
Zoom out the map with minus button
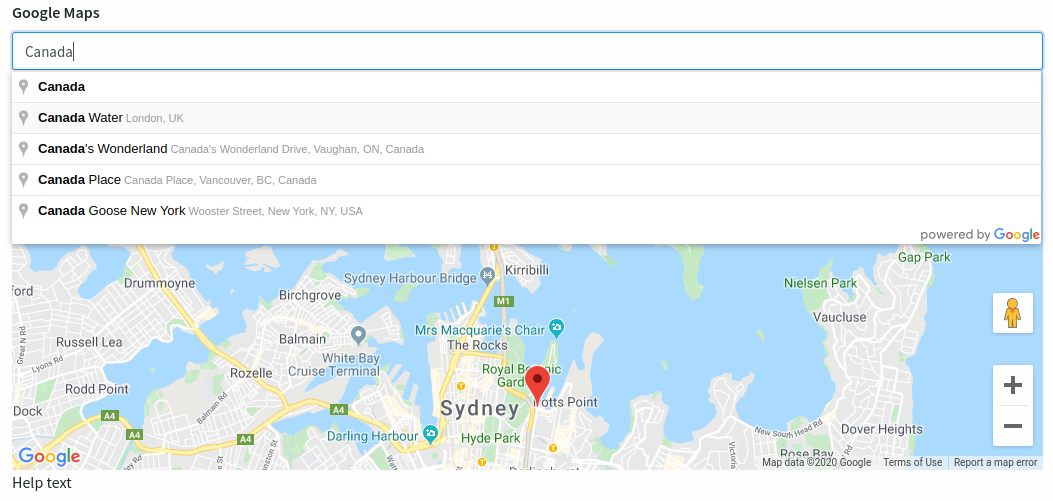[x=1013, y=426]
